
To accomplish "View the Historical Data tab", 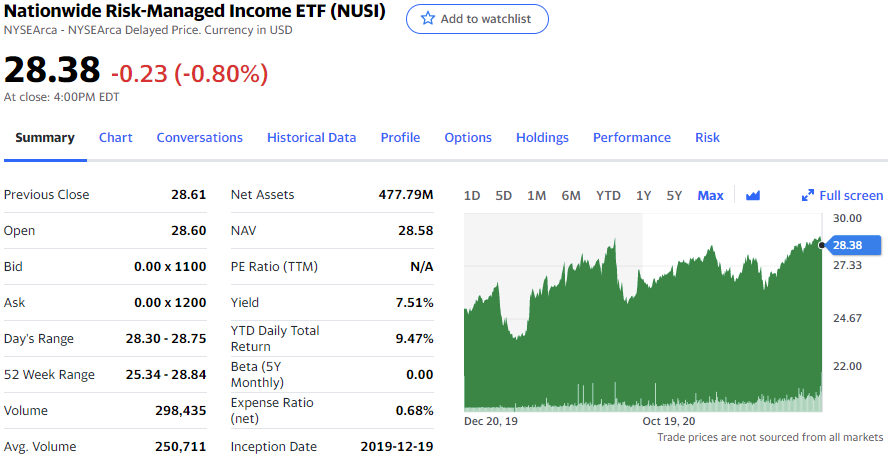I will click(311, 138).
